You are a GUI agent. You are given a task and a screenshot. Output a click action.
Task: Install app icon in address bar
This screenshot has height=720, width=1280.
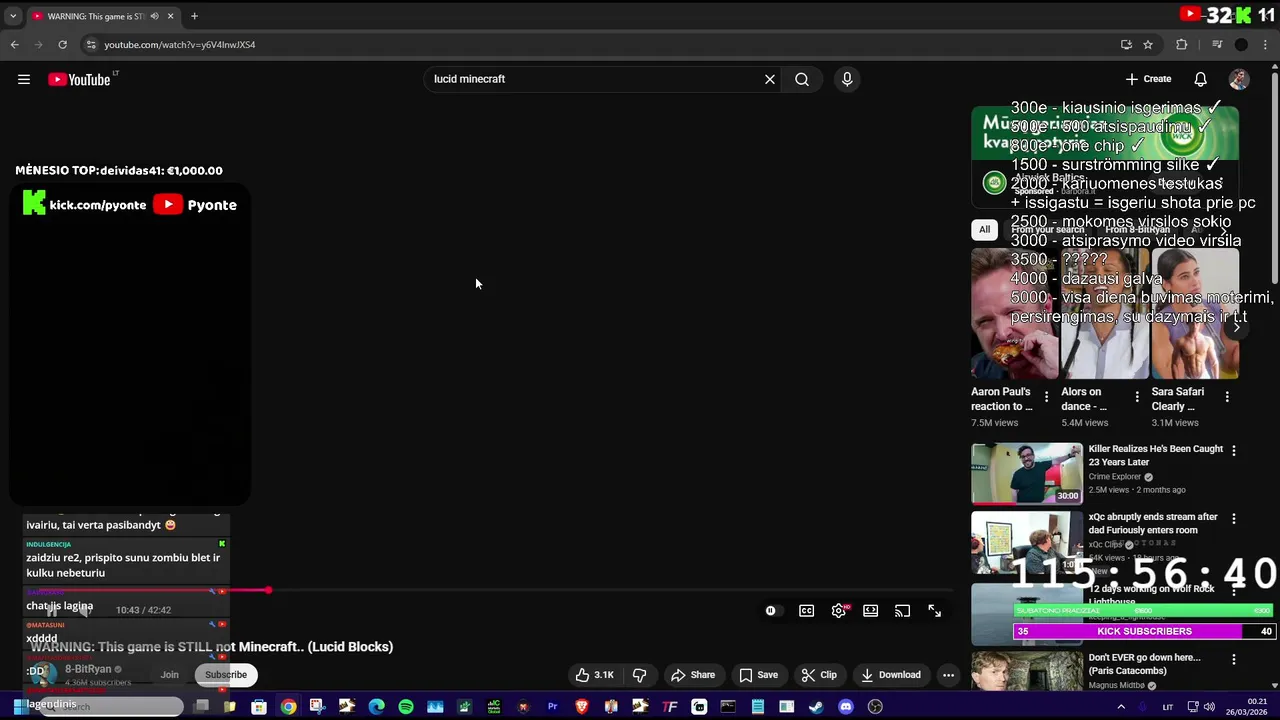click(1126, 44)
